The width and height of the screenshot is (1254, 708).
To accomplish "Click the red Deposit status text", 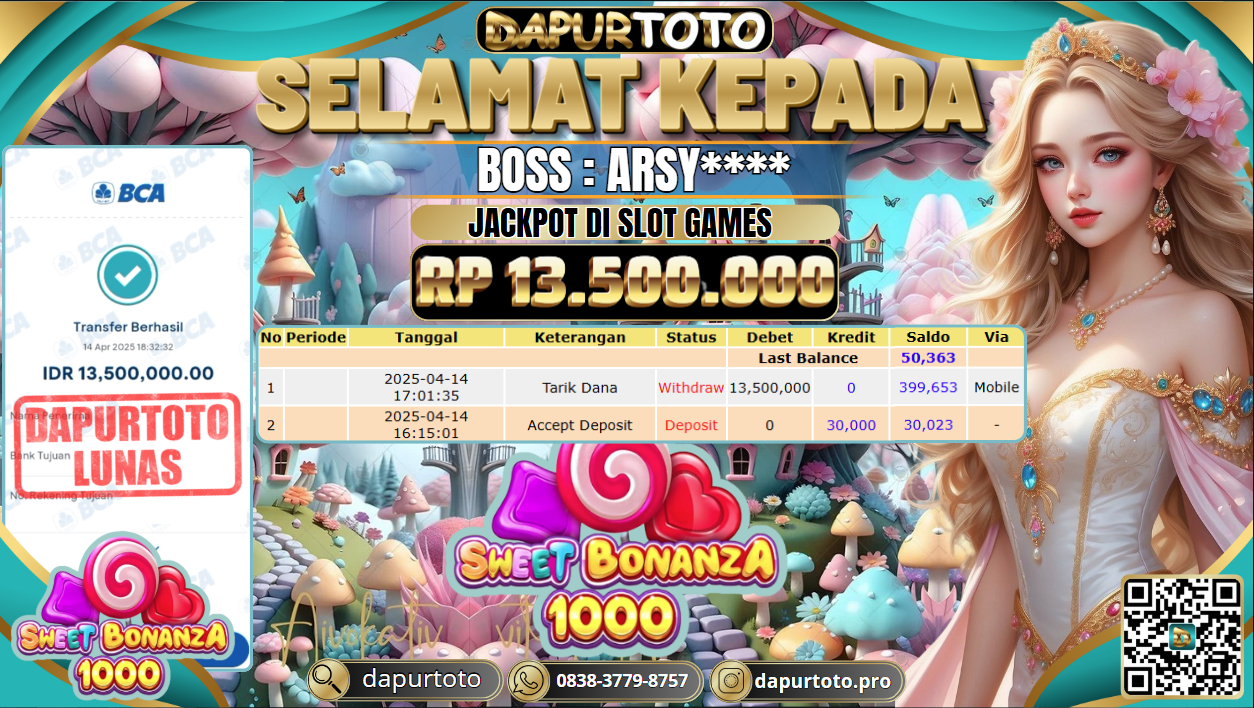I will [x=691, y=425].
